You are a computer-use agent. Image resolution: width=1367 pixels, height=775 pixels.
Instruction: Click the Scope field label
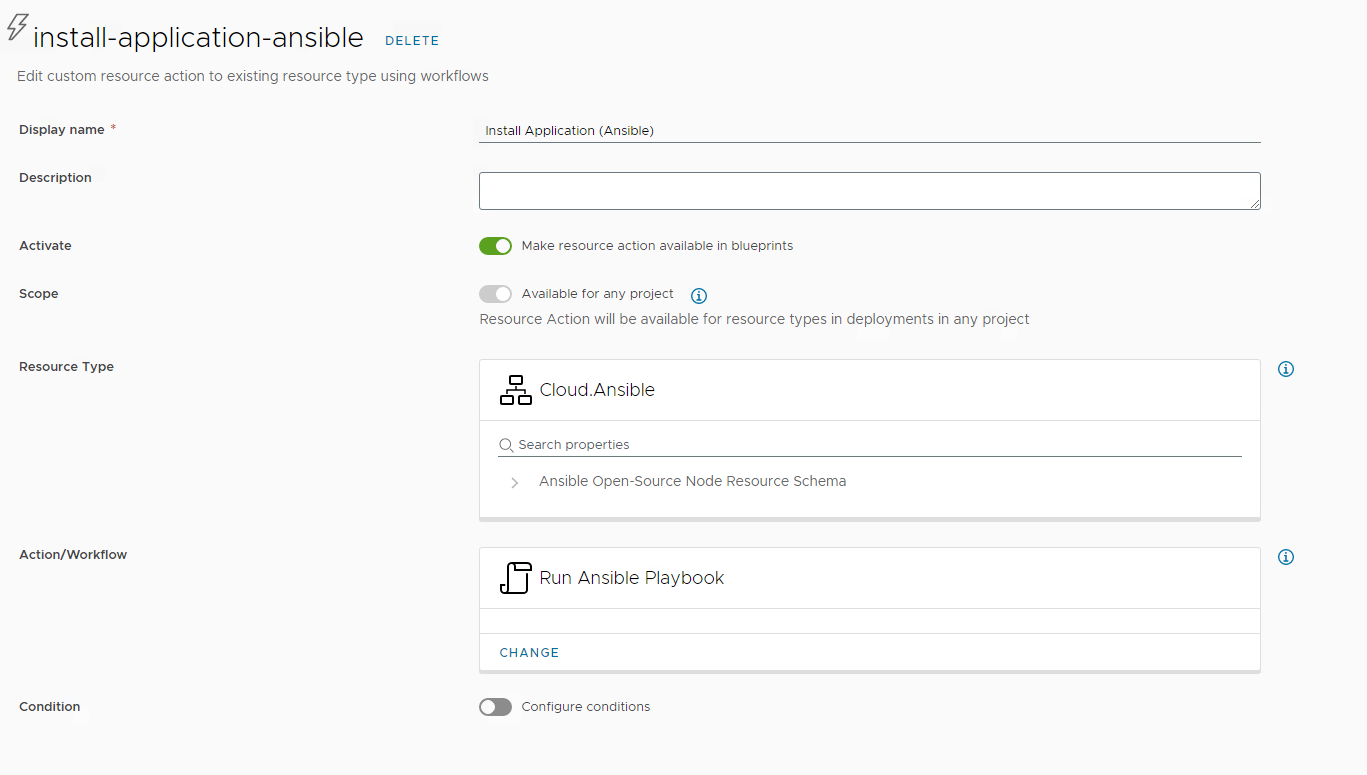[39, 294]
